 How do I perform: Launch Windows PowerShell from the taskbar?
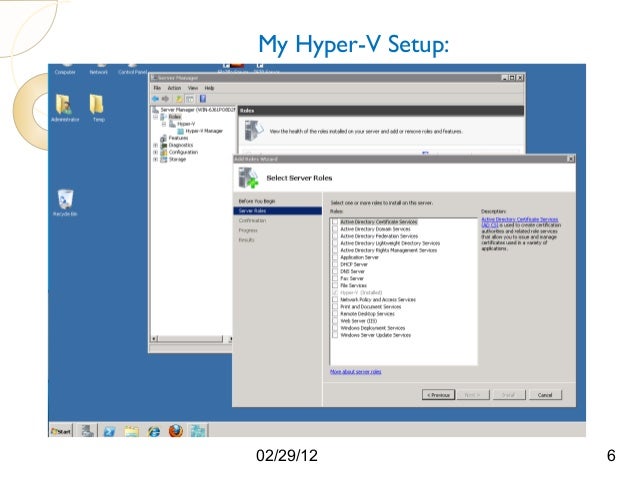click(x=109, y=431)
